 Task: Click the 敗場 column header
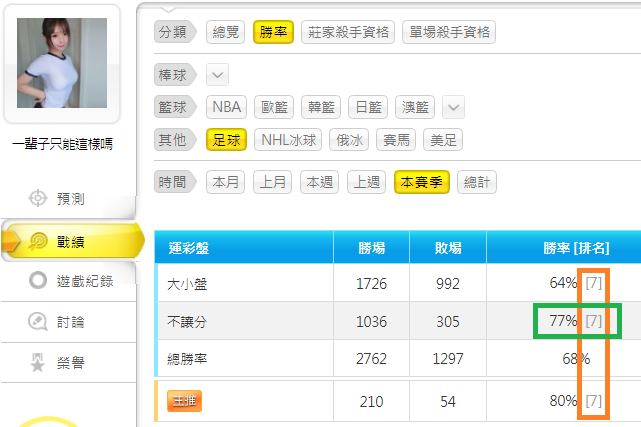[448, 248]
